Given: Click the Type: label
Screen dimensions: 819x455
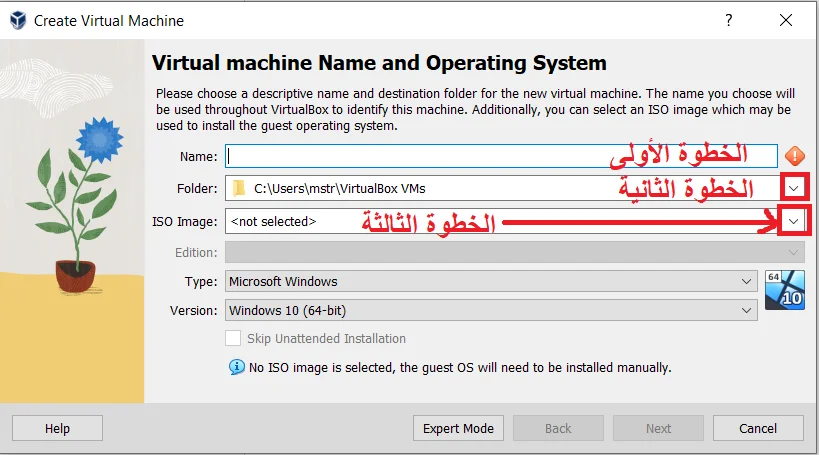Looking at the screenshot, I should coord(201,282).
